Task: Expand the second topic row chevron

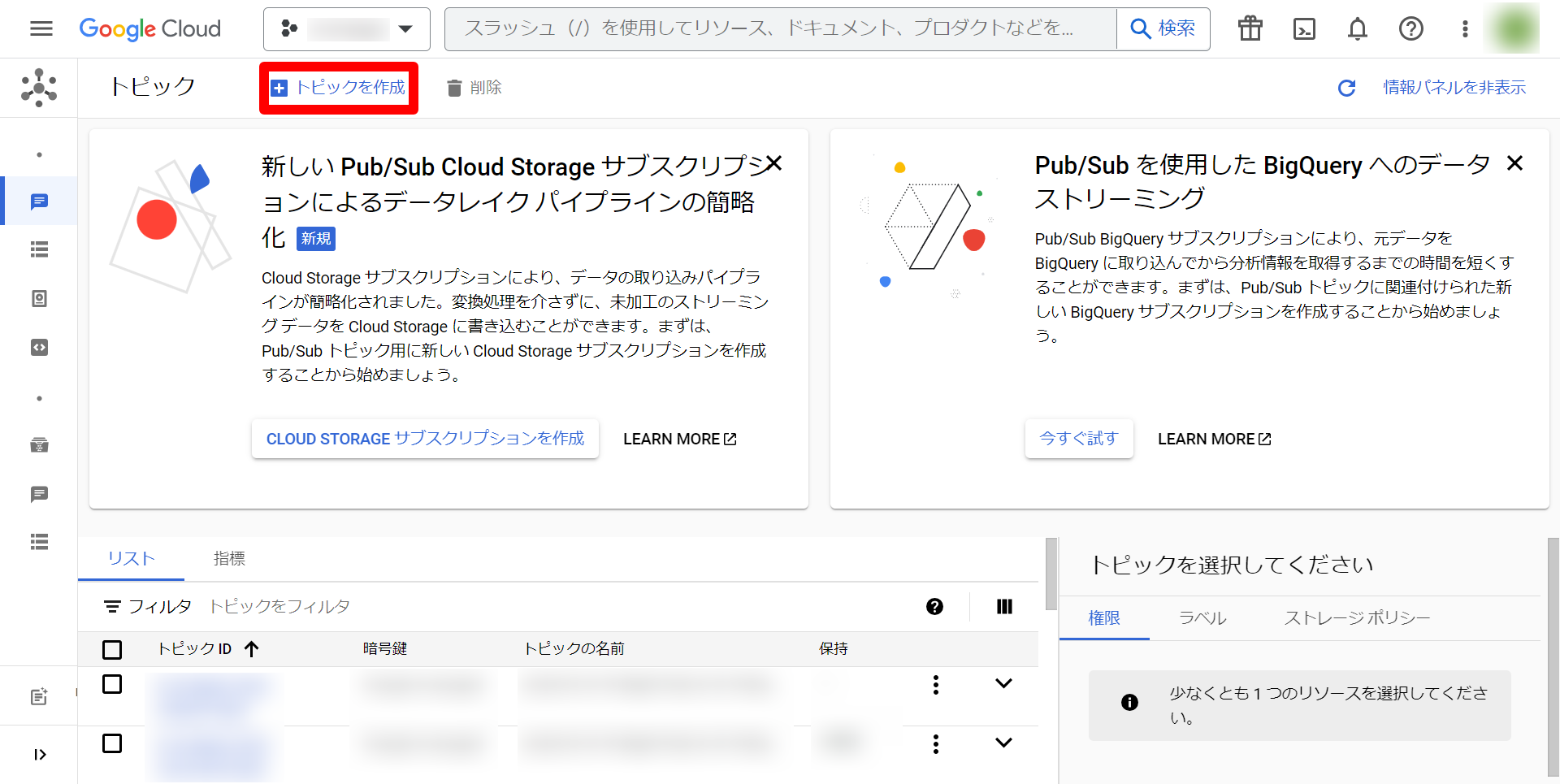Action: pos(1003,743)
